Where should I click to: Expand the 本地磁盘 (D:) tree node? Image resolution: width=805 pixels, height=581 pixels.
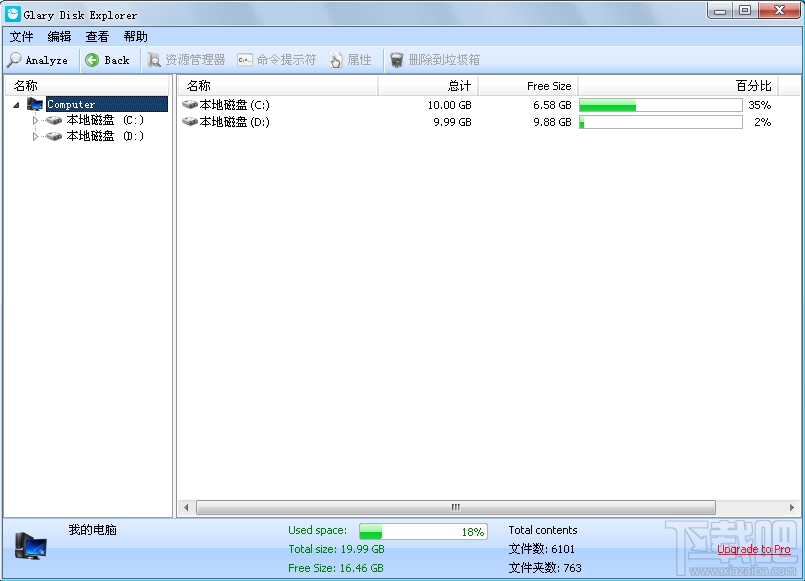click(x=35, y=136)
